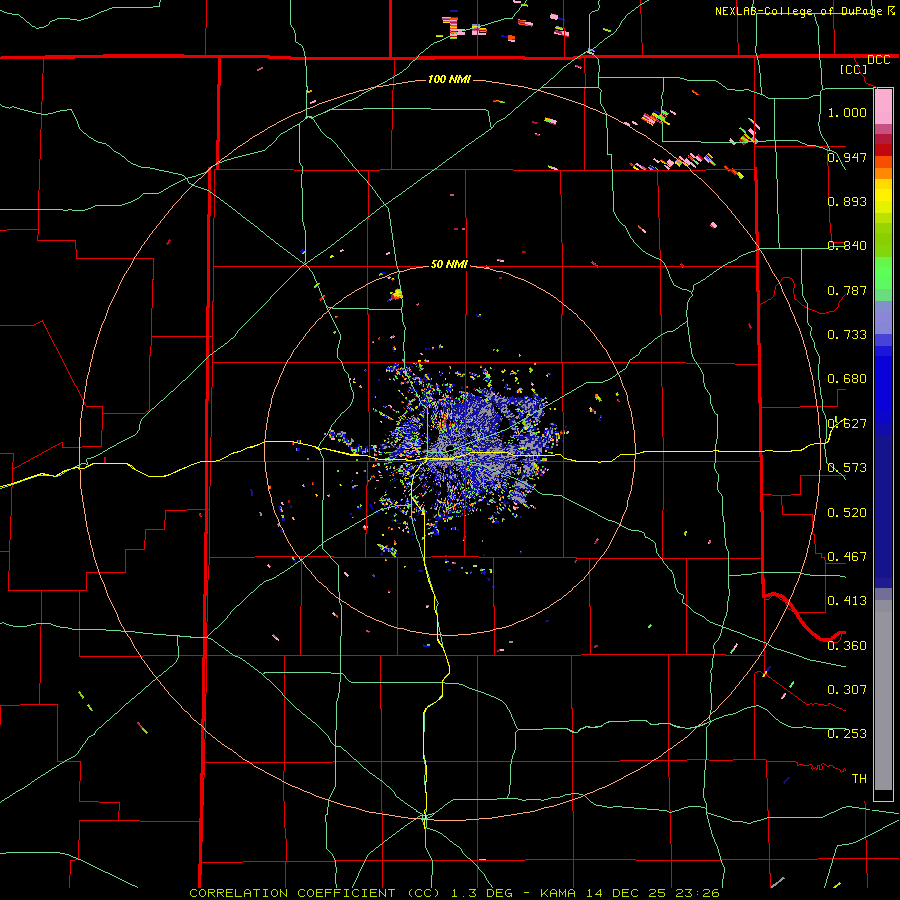Image resolution: width=900 pixels, height=900 pixels.
Task: Click the pink top segment of color scale
Action: pos(883,106)
